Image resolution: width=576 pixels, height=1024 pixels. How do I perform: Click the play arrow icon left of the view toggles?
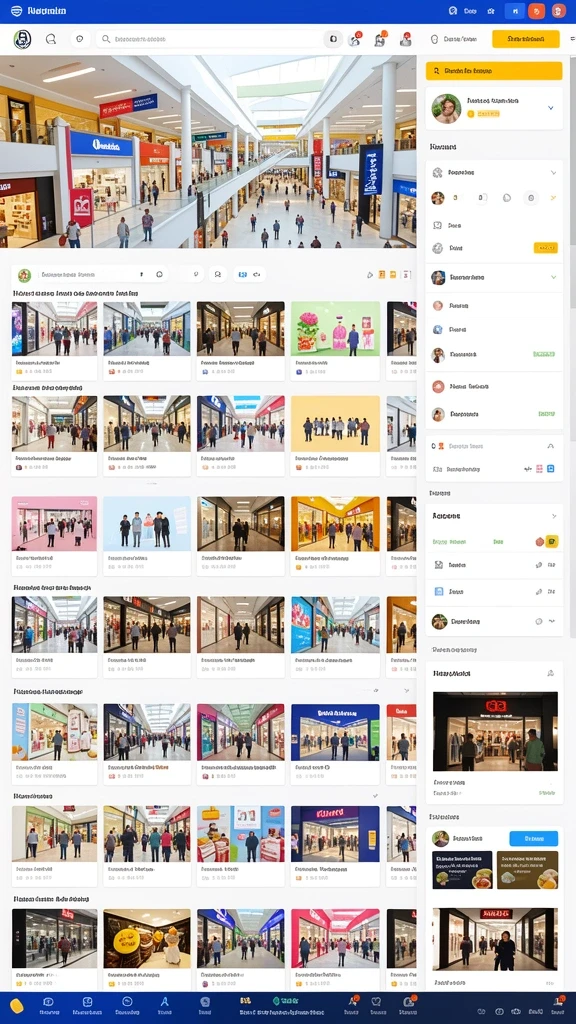tap(370, 275)
